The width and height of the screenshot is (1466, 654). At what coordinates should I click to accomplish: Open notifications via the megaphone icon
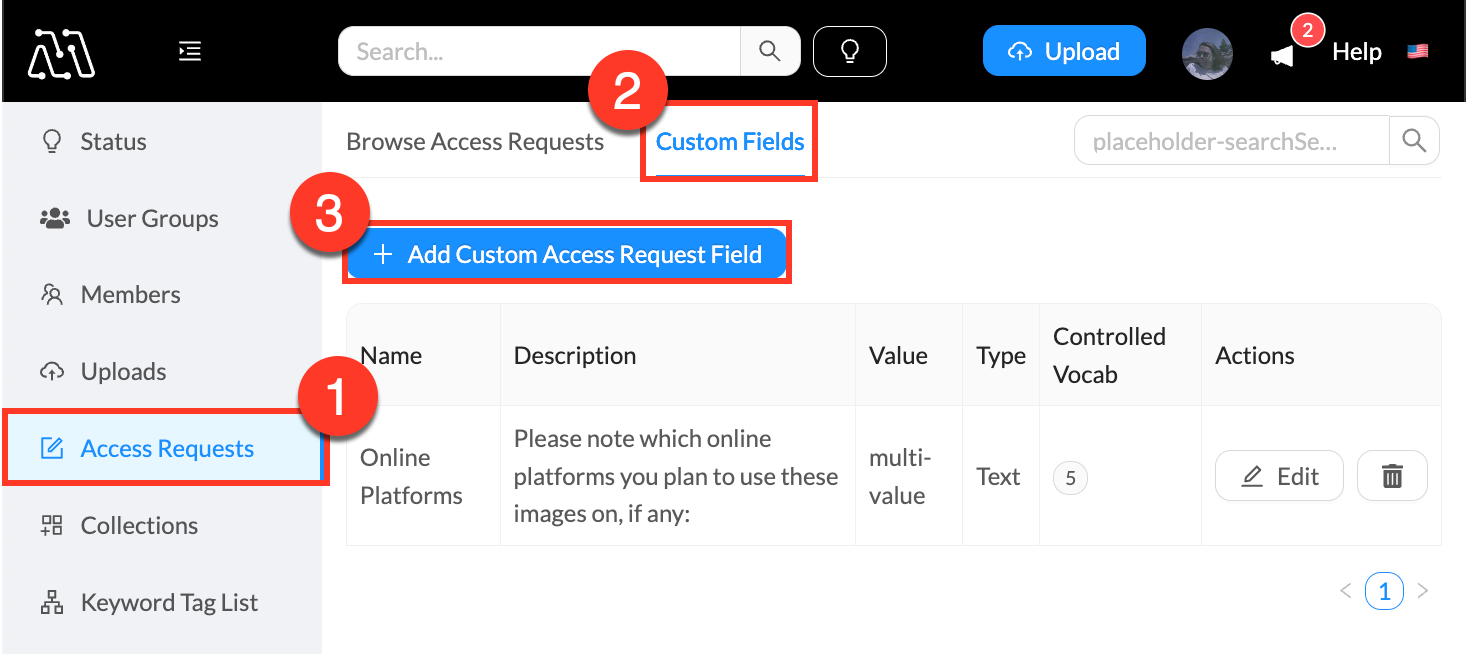click(1283, 55)
